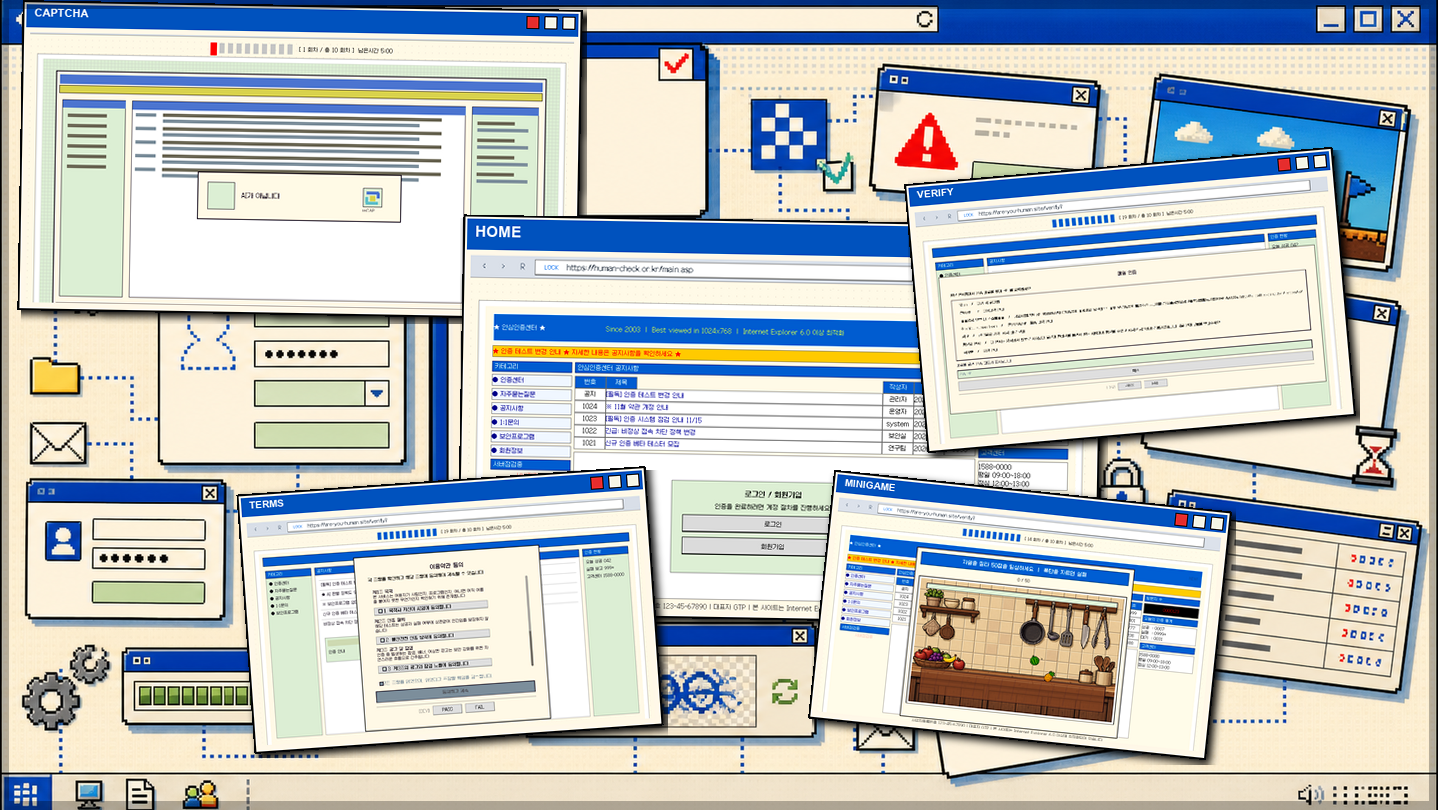Click the green refresh arrows icon
This screenshot has height=810, width=1438.
coord(786,691)
